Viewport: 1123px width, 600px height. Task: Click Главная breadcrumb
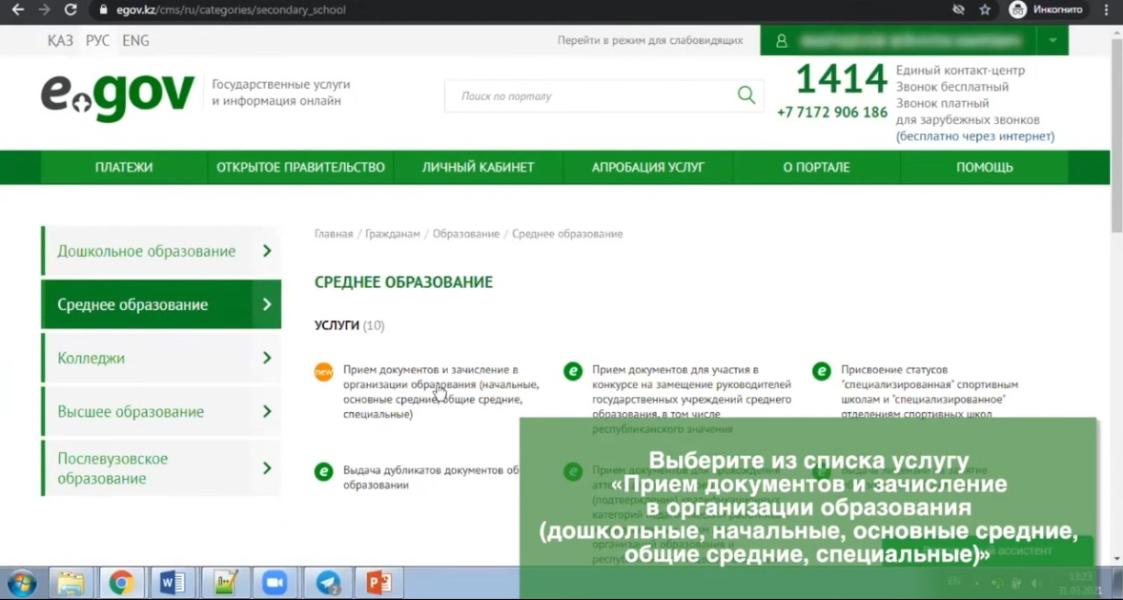point(334,234)
